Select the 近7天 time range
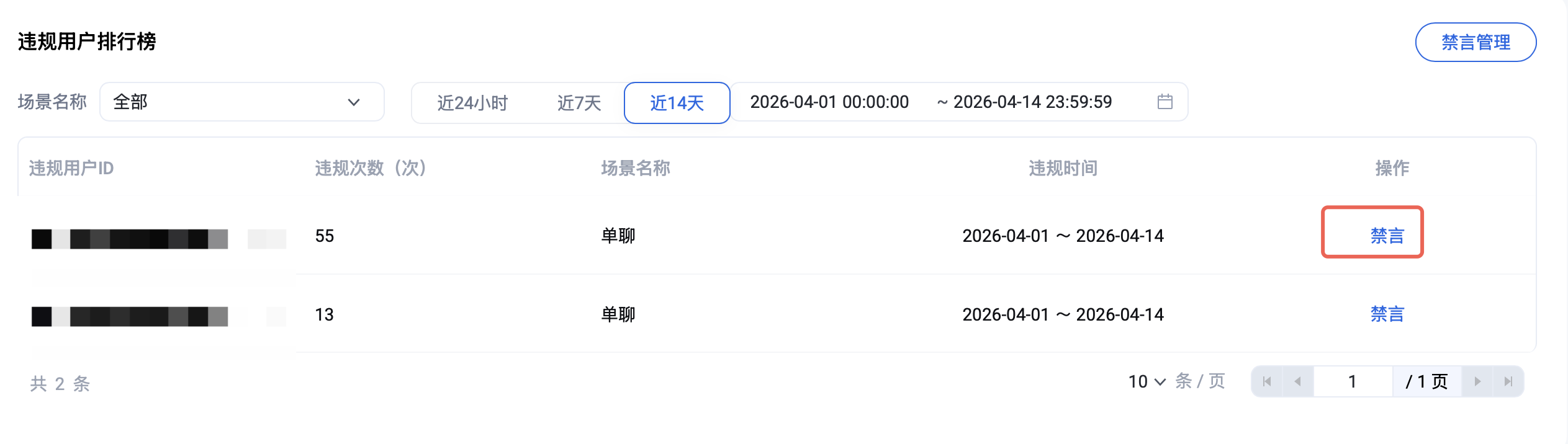 coord(579,103)
